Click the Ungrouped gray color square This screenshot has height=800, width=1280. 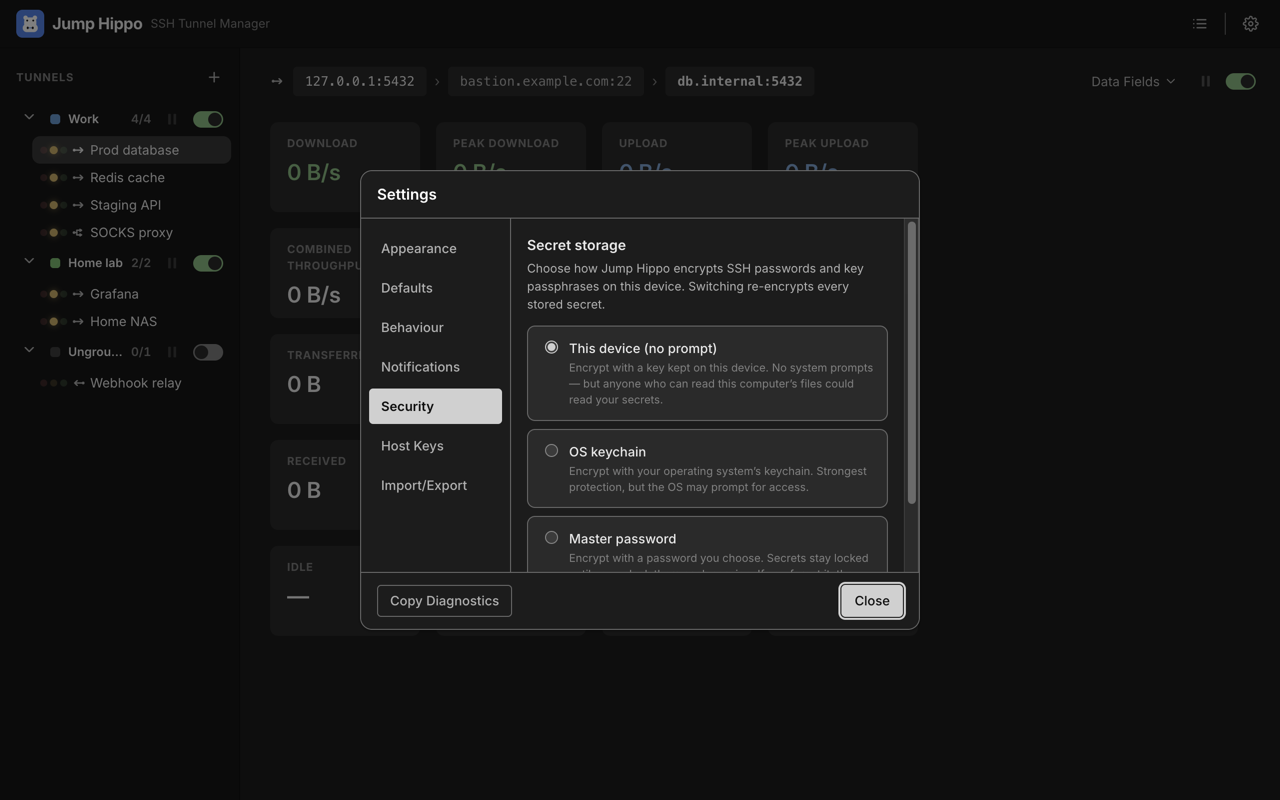tap(55, 352)
